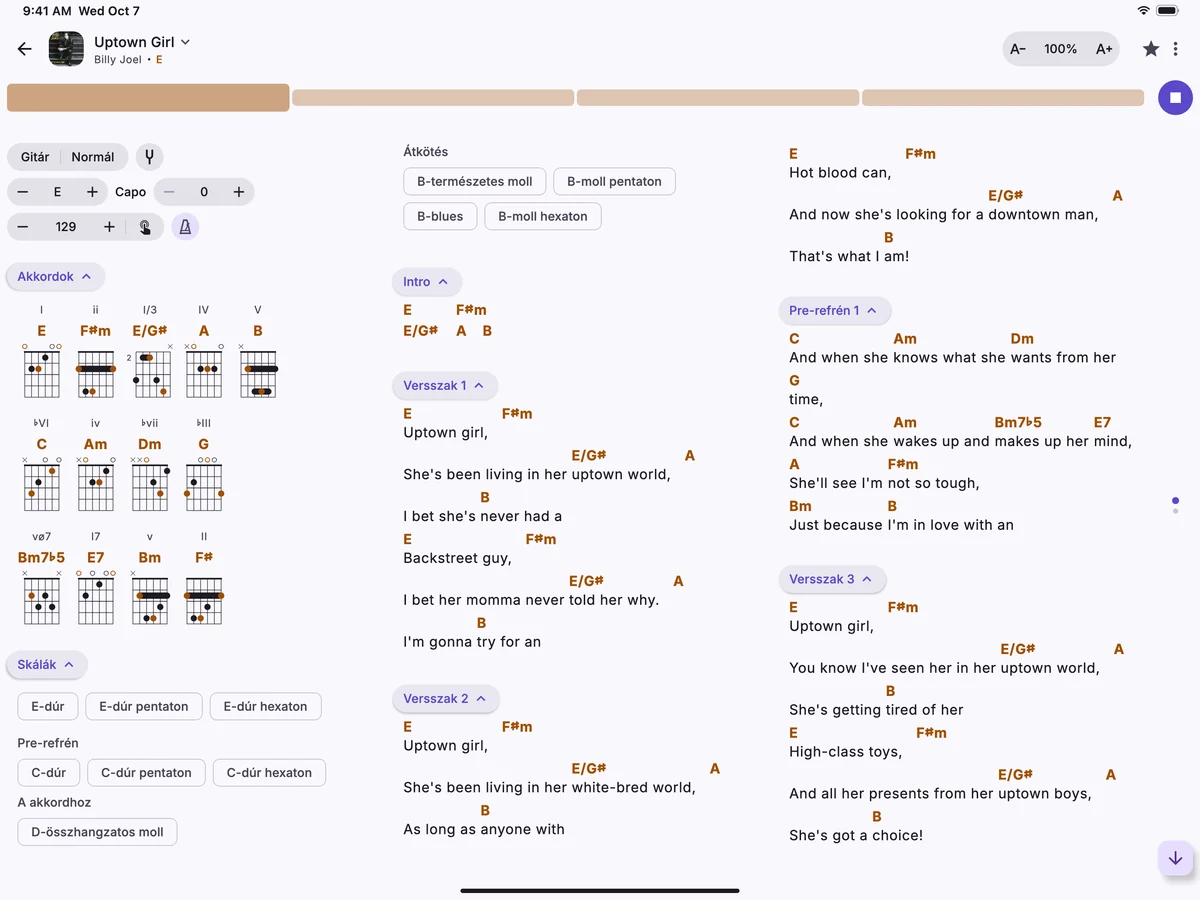Viewport: 1200px width, 900px height.
Task: Open the Uptown Girl album thumbnail
Action: click(66, 49)
